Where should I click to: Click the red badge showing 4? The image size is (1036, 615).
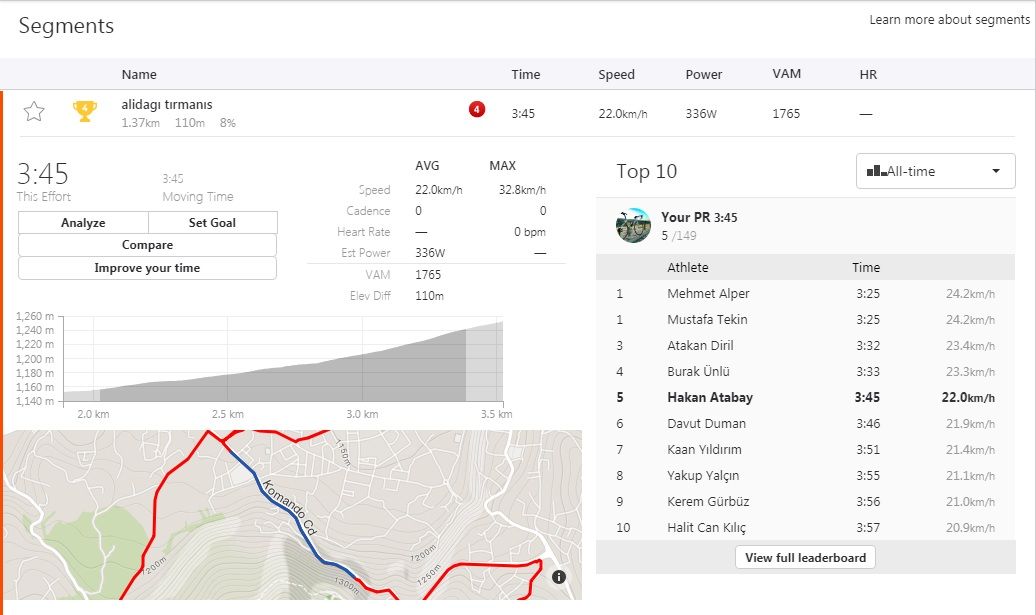477,109
